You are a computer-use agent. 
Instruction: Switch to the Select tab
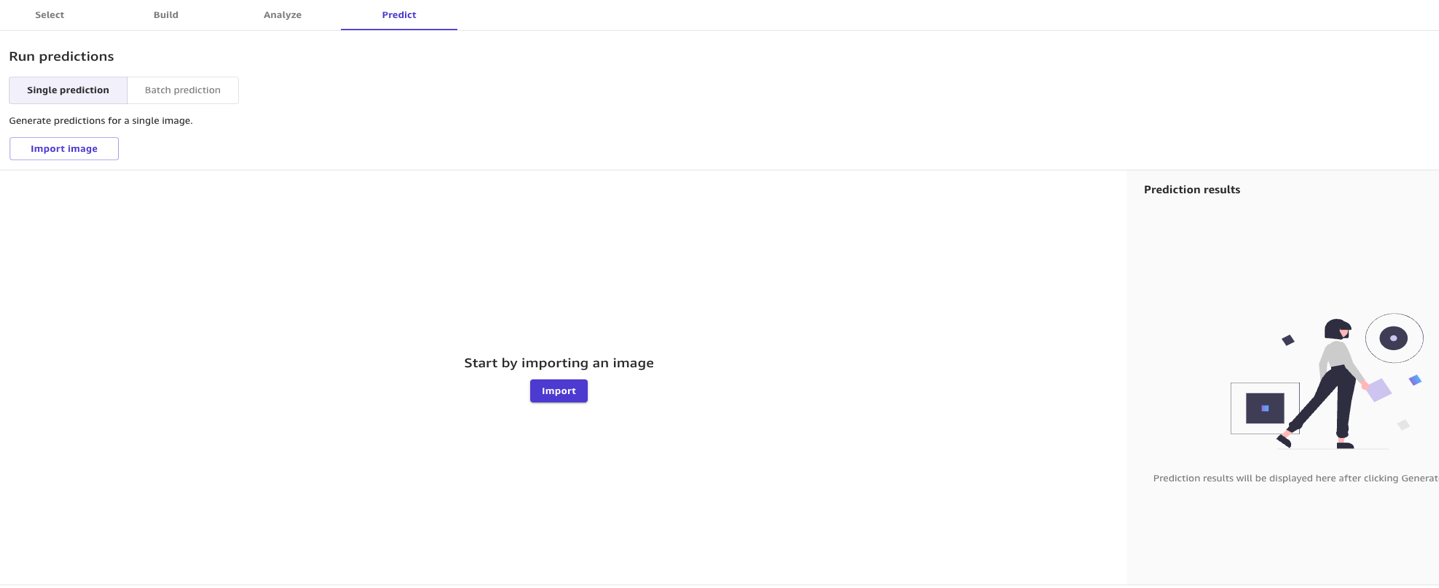click(x=48, y=15)
